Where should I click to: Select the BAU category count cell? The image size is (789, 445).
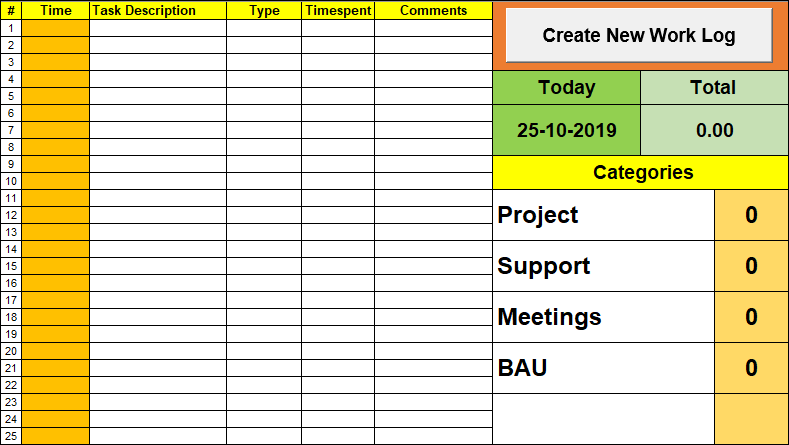[x=751, y=368]
